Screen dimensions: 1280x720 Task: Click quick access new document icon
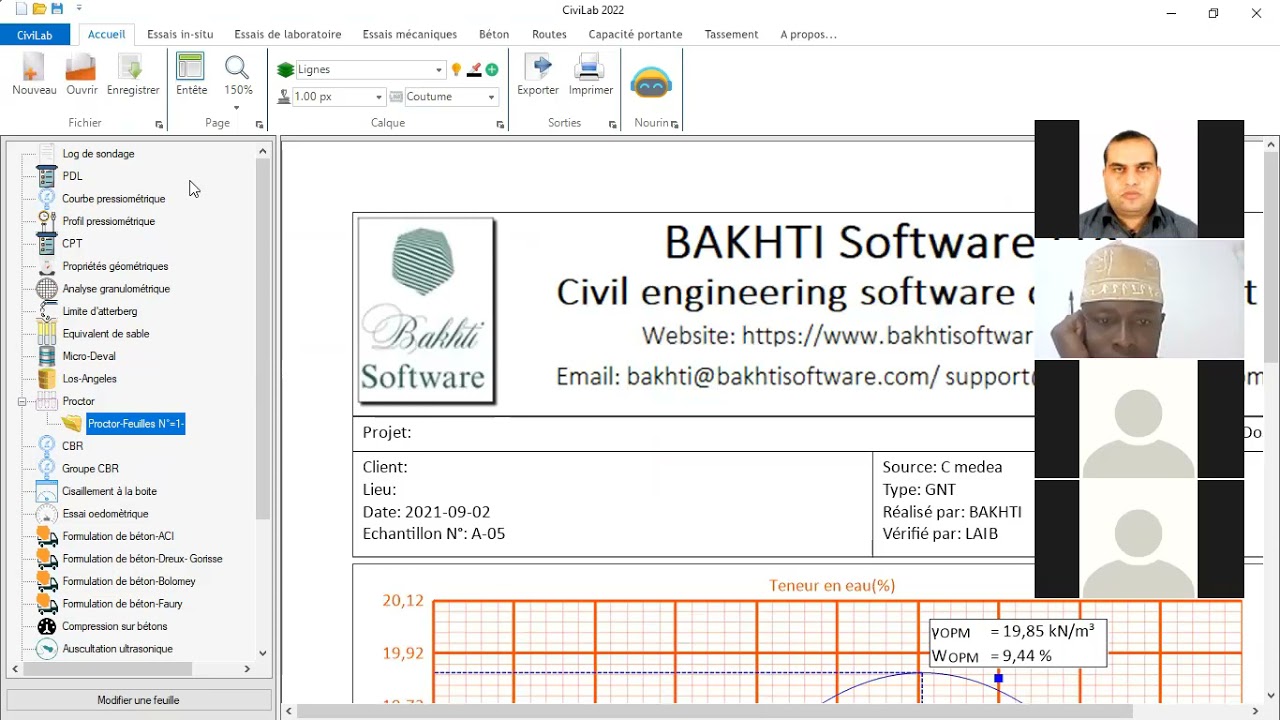coord(22,9)
